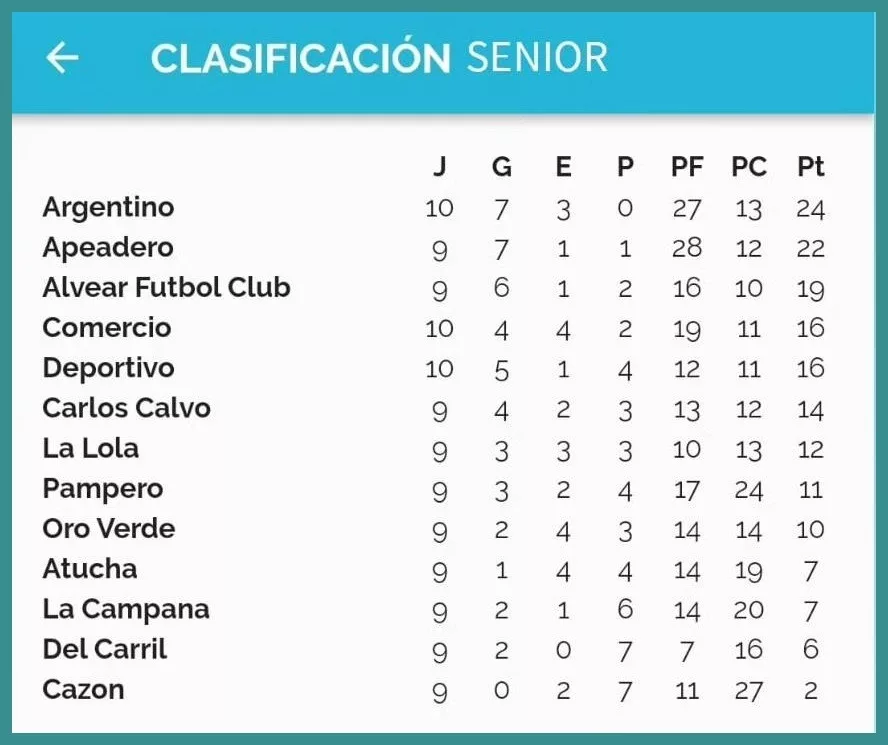Select Atucha in the standings list

tap(89, 569)
